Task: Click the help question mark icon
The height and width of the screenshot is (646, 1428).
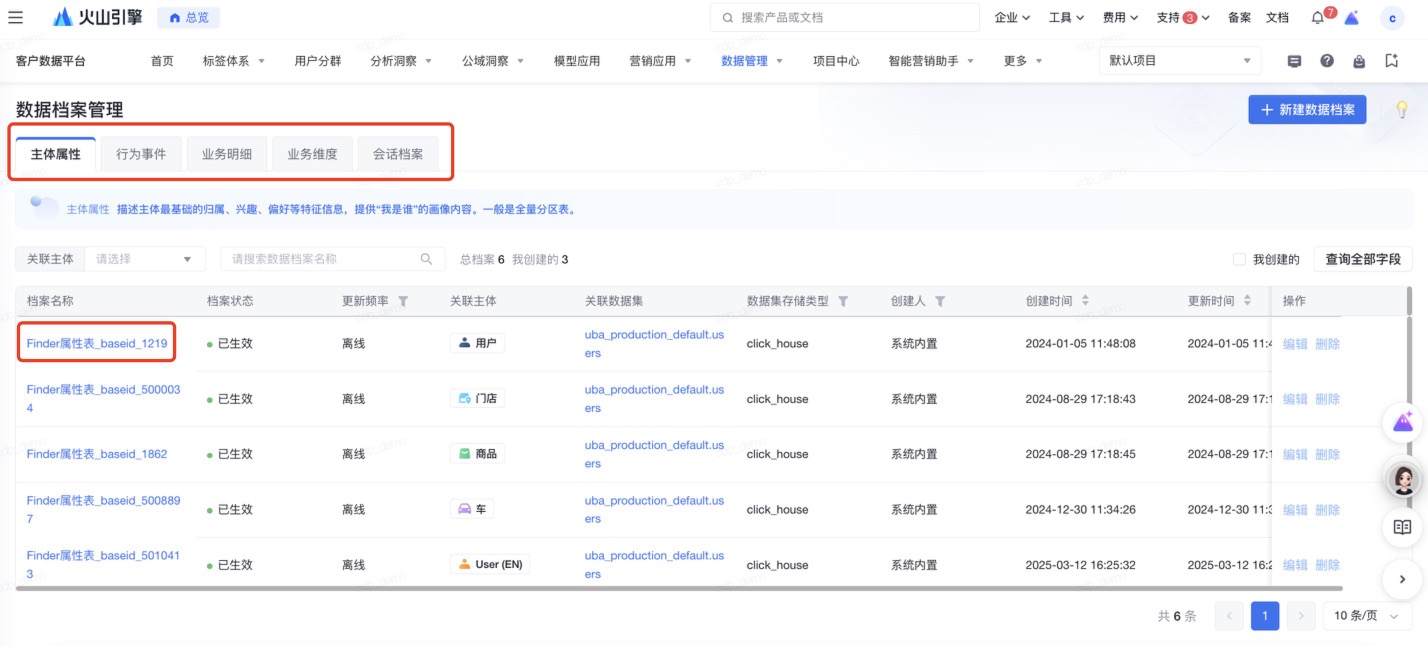Action: [1327, 61]
